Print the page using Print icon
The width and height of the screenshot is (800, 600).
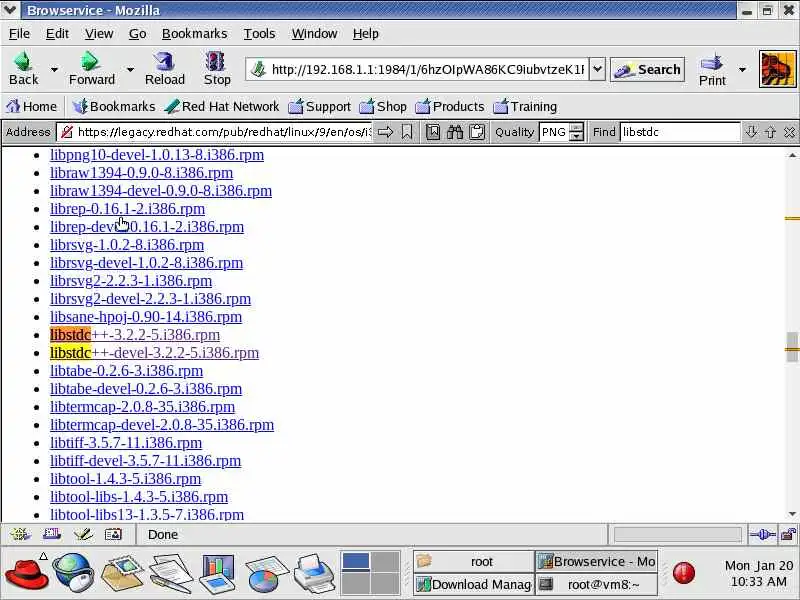pos(712,68)
